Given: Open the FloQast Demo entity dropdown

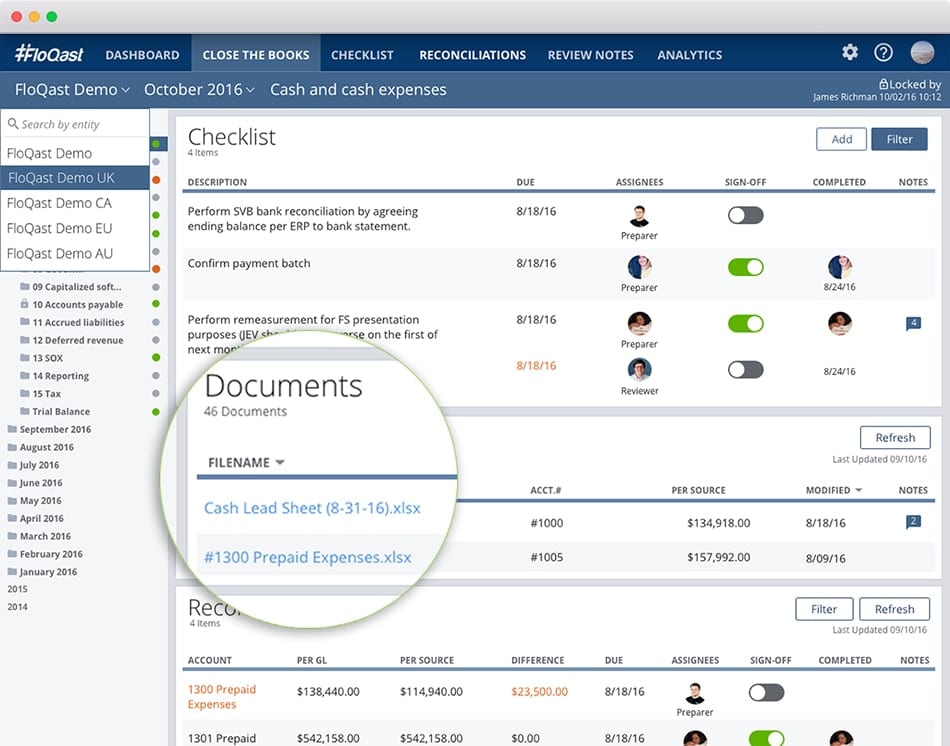Looking at the screenshot, I should (72, 90).
